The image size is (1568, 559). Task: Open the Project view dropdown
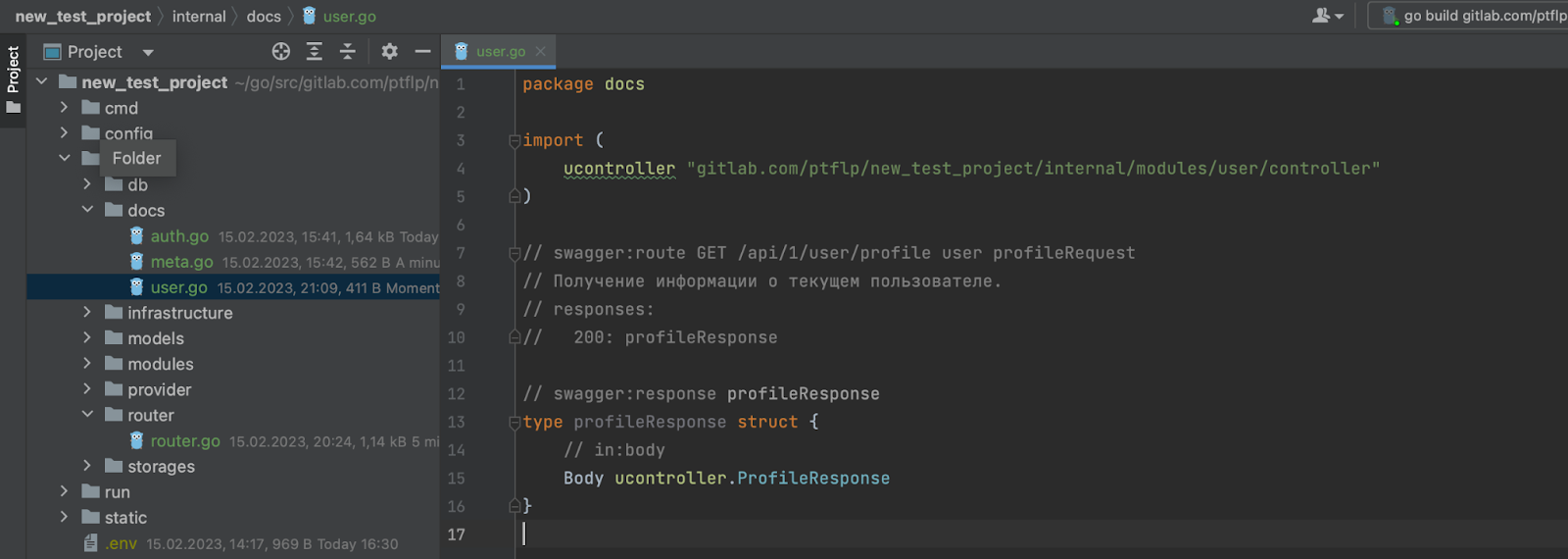[148, 53]
